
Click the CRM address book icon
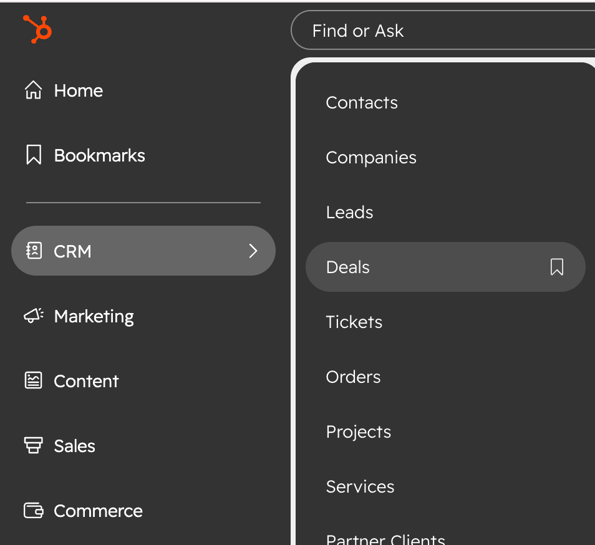click(x=34, y=251)
